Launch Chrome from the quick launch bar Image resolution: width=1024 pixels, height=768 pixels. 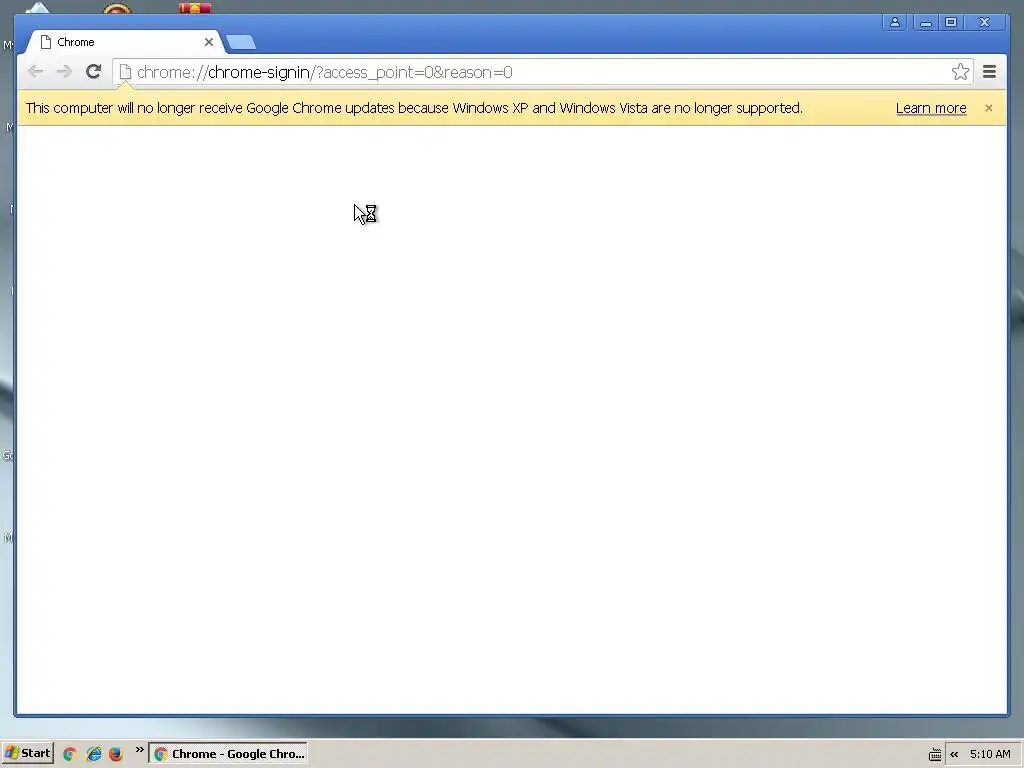coord(69,754)
